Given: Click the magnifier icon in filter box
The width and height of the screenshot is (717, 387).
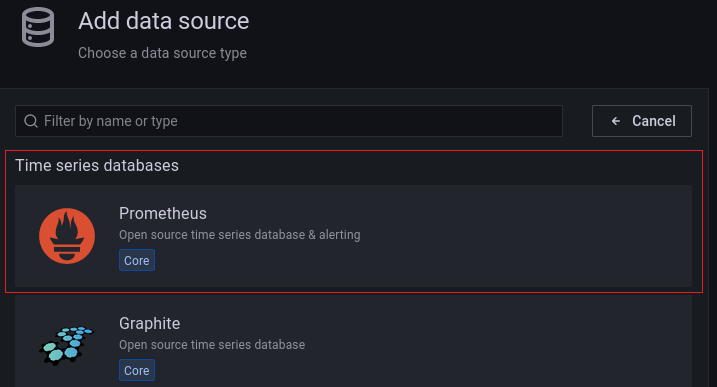Looking at the screenshot, I should click(31, 121).
